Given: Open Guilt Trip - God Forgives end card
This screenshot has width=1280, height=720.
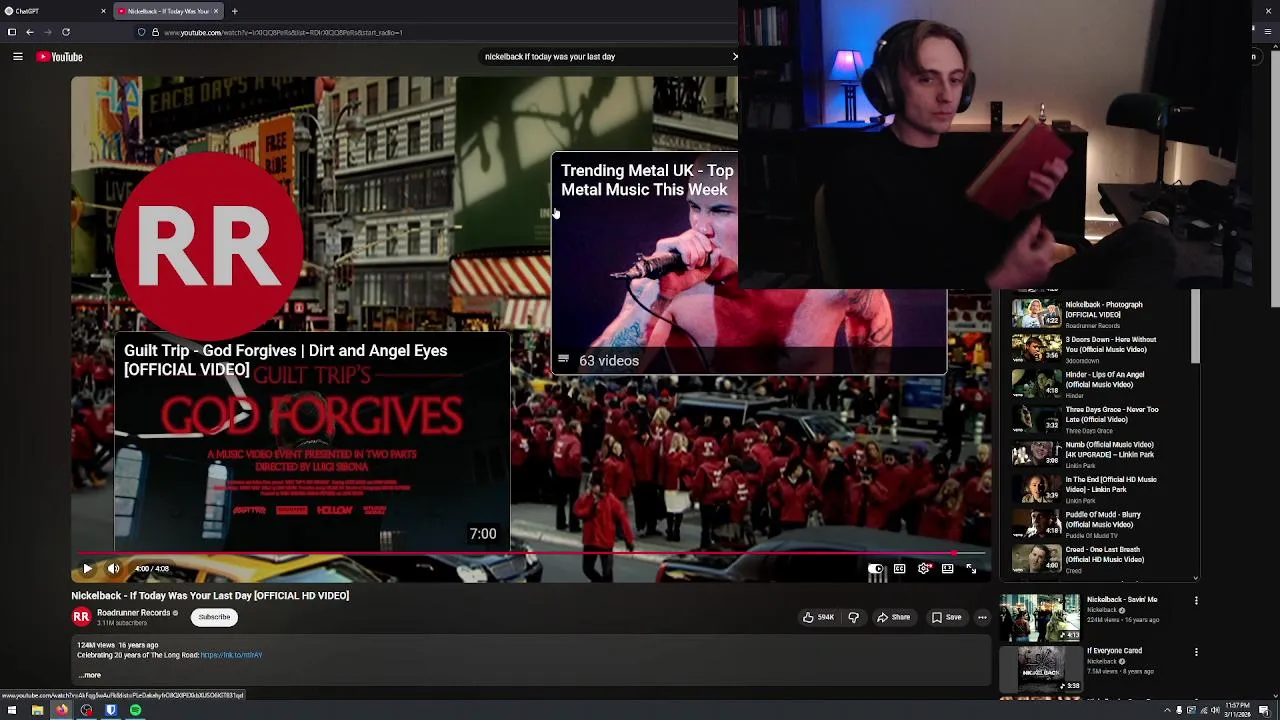Looking at the screenshot, I should [x=312, y=441].
